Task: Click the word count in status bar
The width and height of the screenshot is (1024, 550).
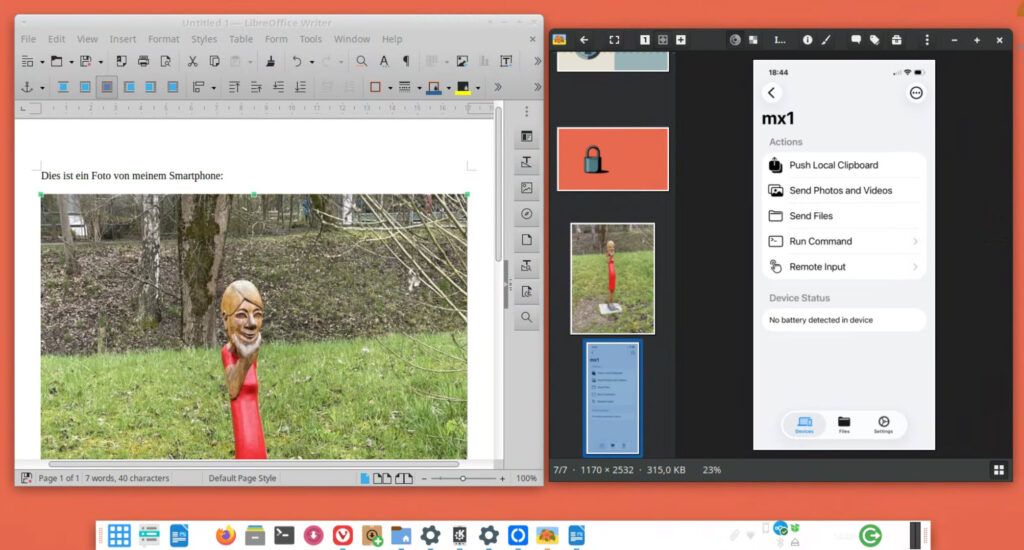Action: [127, 479]
